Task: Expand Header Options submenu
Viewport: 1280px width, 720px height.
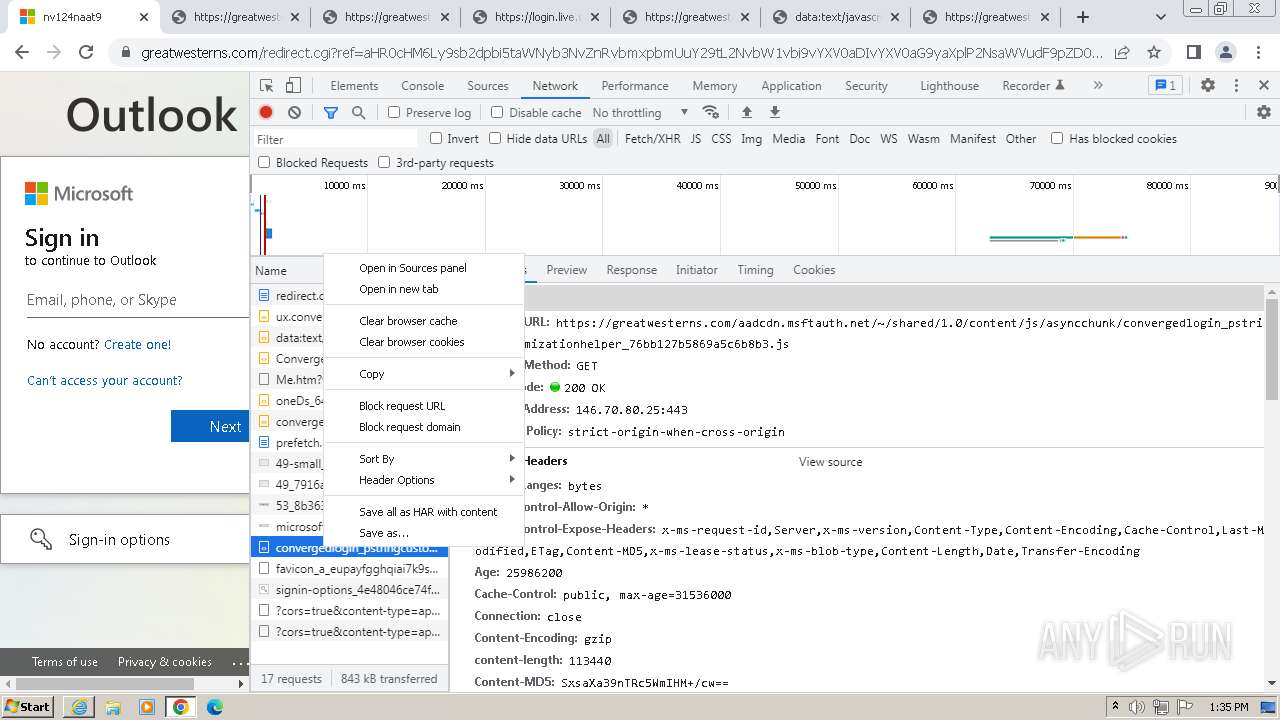Action: point(424,480)
